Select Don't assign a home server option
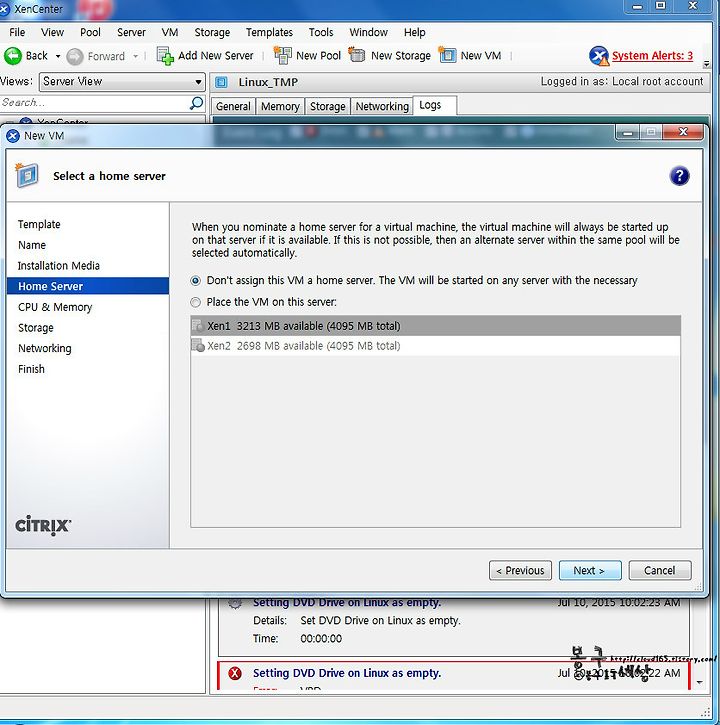 pyautogui.click(x=196, y=281)
